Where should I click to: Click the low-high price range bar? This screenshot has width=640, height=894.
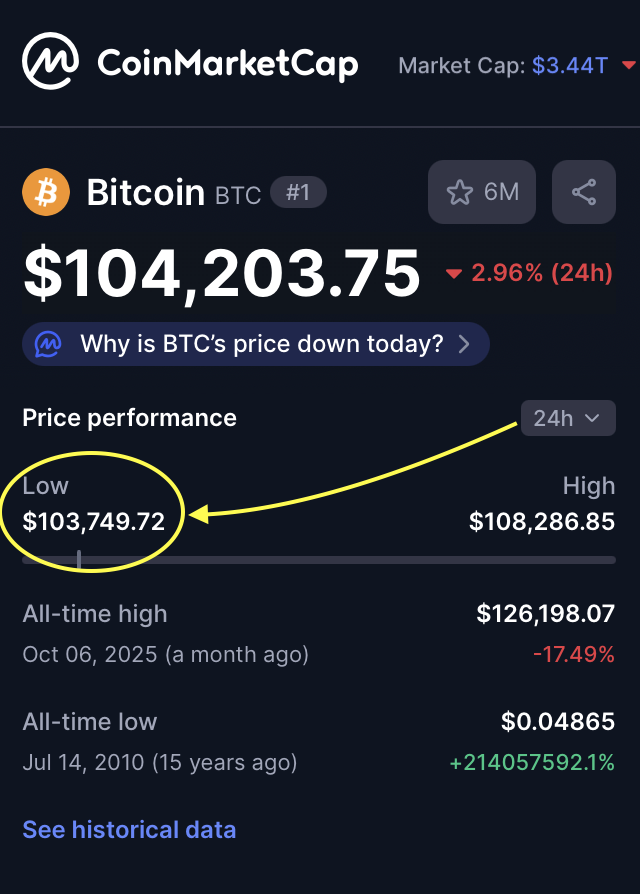point(319,560)
